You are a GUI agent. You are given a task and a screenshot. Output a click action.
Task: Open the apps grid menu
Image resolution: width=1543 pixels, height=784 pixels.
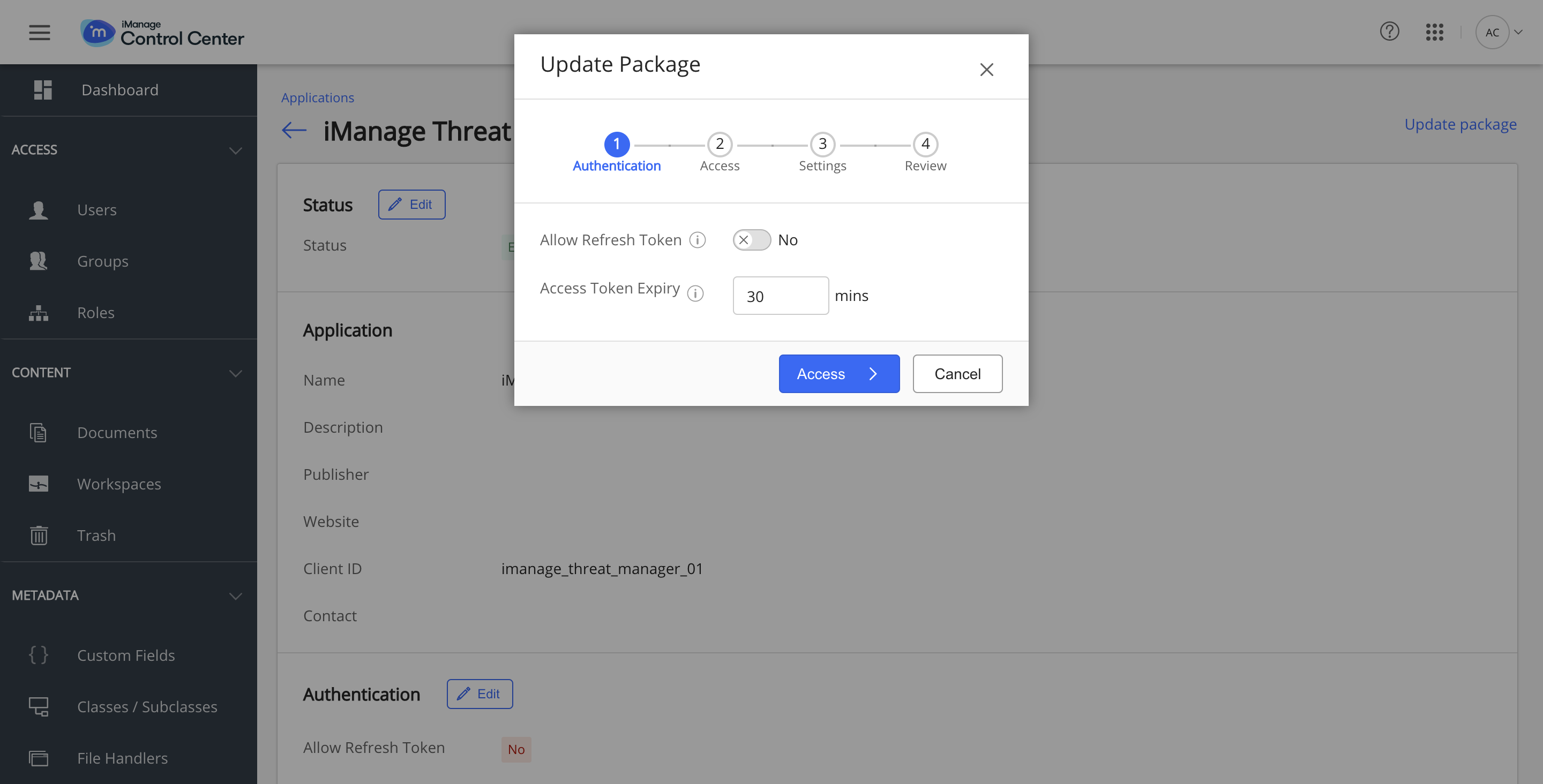[1435, 32]
